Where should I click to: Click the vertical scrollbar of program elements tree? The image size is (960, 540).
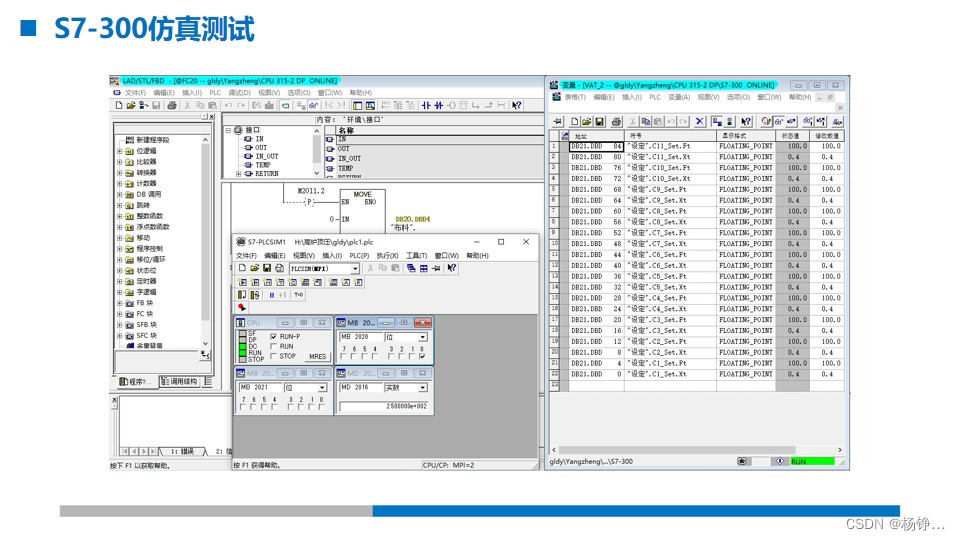click(206, 241)
